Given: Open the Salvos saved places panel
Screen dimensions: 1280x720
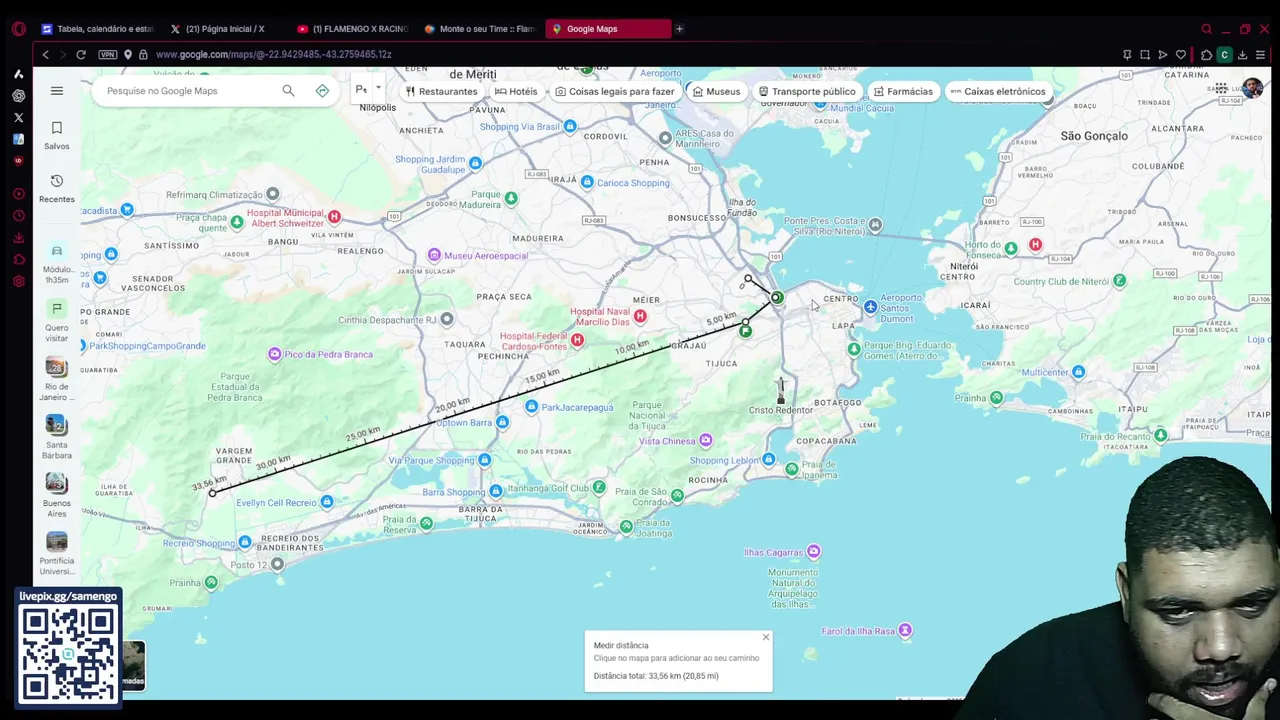Looking at the screenshot, I should tap(57, 136).
